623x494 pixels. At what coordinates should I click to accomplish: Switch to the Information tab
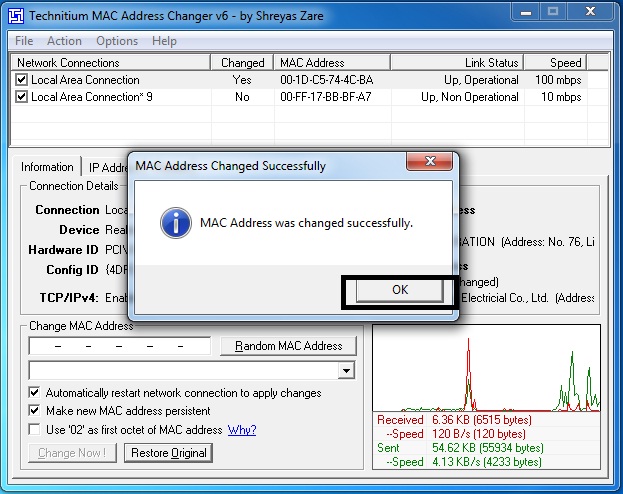point(47,167)
